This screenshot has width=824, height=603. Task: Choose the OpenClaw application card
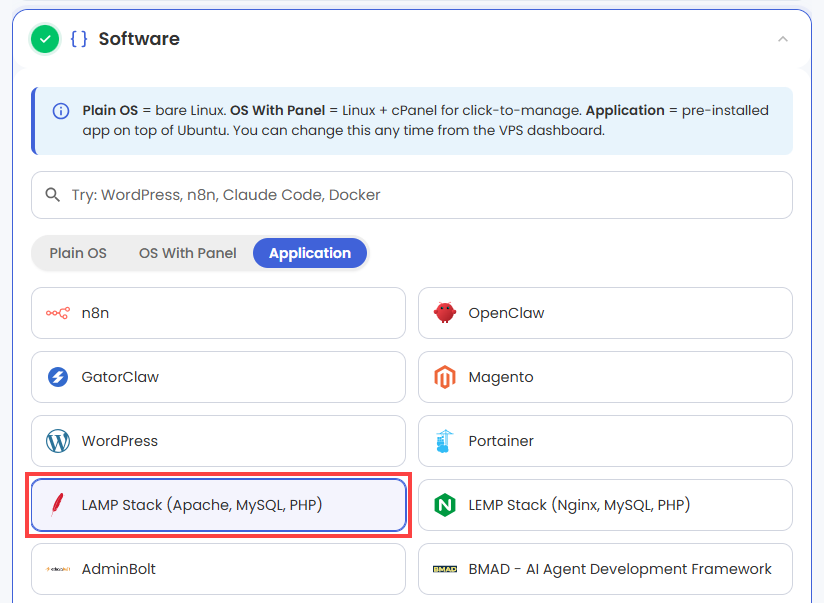[x=605, y=313]
